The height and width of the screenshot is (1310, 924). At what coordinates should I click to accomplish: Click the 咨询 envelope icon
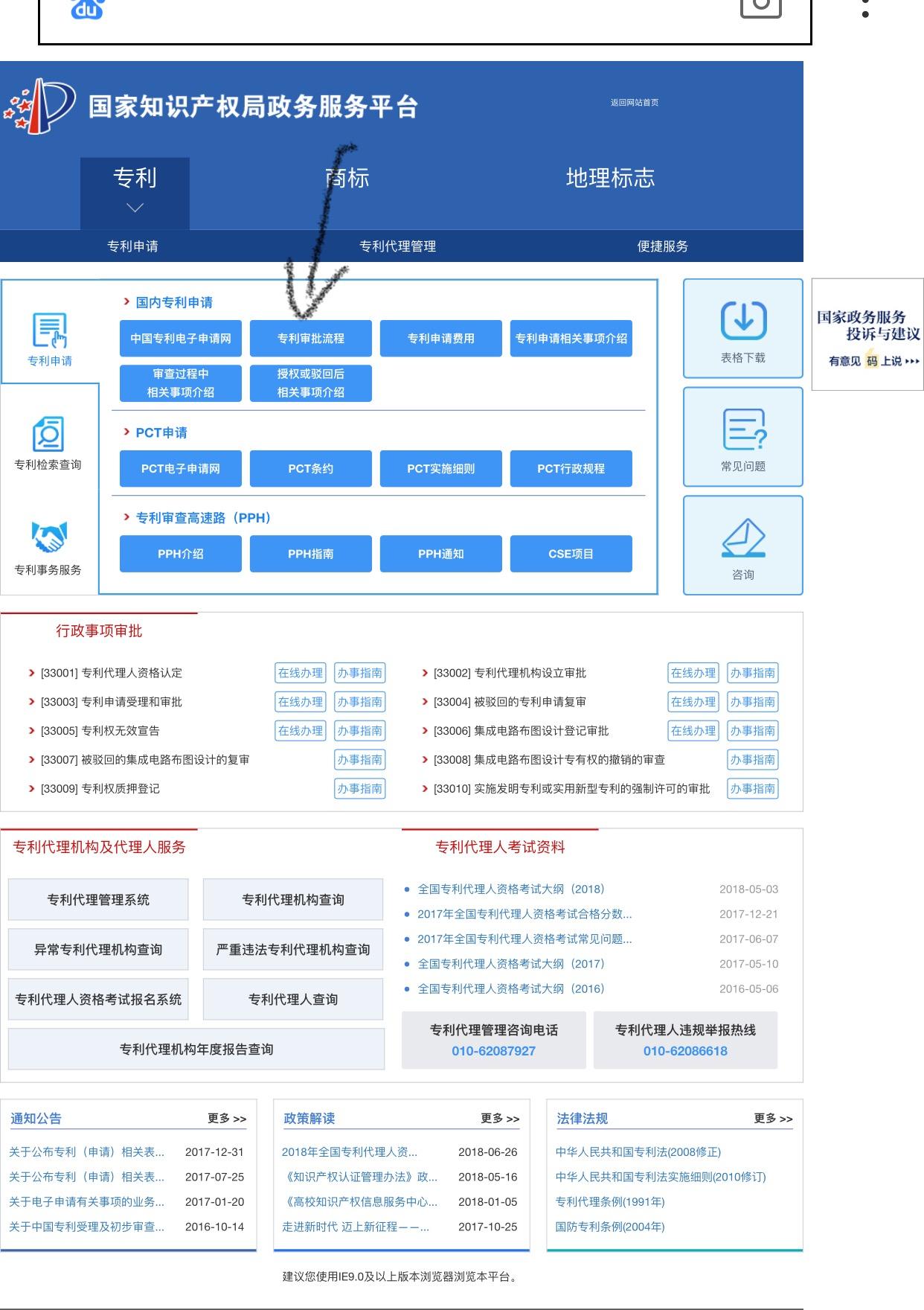click(x=743, y=538)
